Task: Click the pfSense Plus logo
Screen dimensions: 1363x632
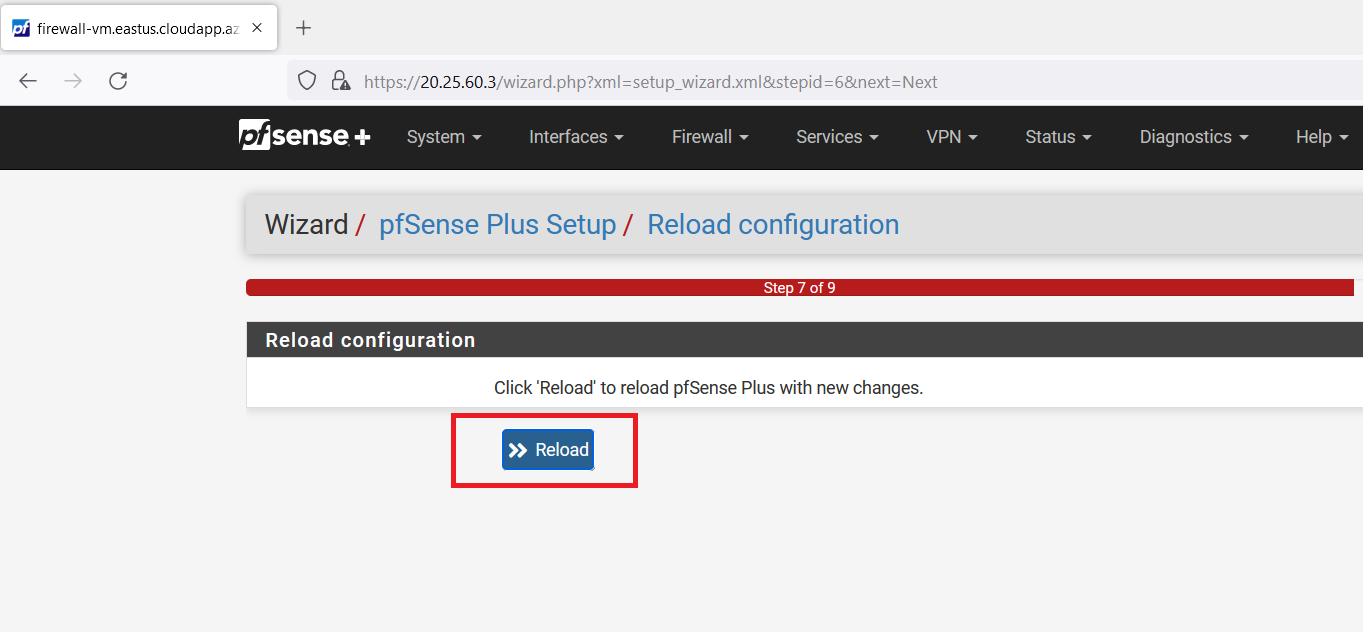Action: [304, 136]
